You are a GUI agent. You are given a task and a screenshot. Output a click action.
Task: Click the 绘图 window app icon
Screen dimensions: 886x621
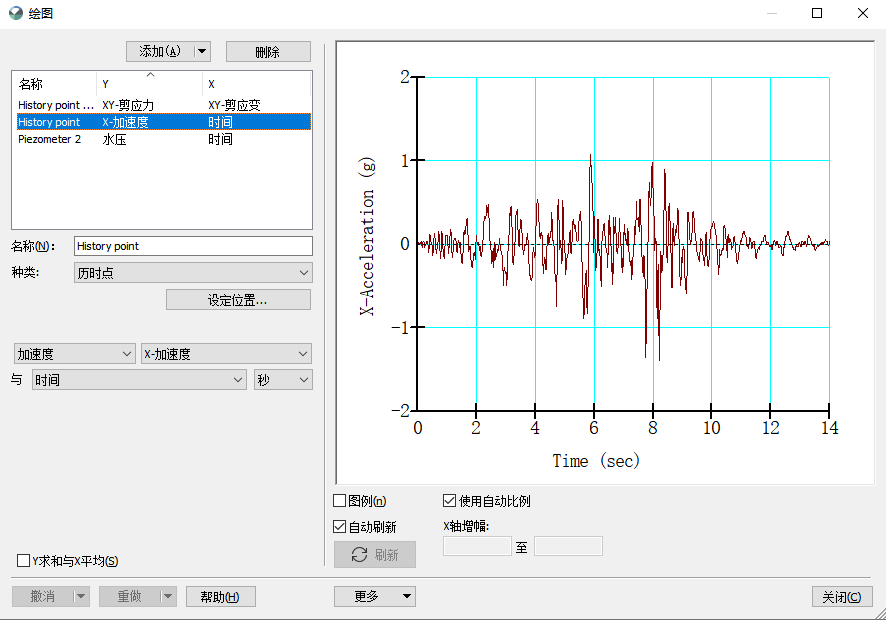[x=16, y=13]
